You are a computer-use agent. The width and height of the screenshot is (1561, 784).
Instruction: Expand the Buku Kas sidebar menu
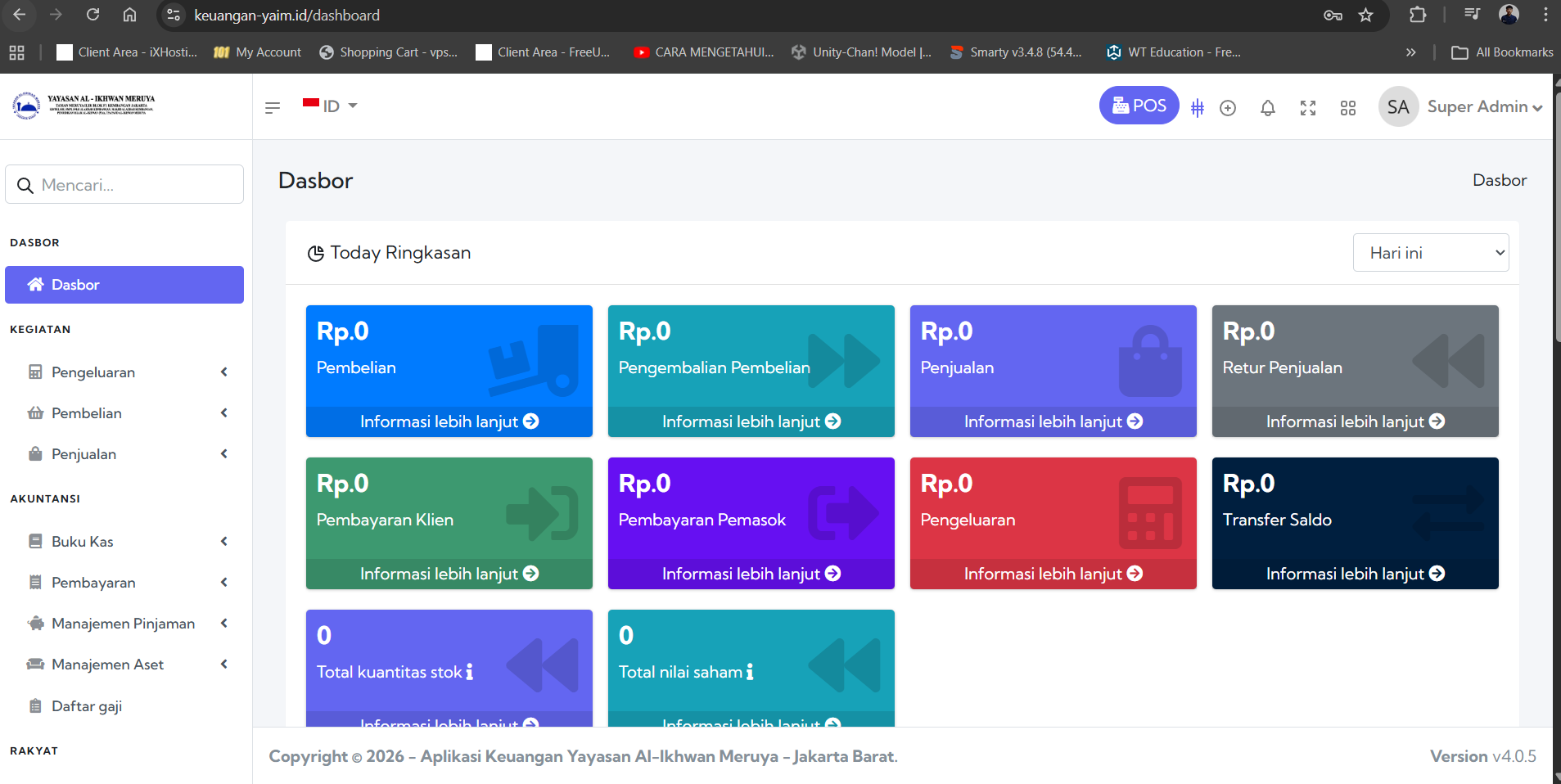(127, 542)
